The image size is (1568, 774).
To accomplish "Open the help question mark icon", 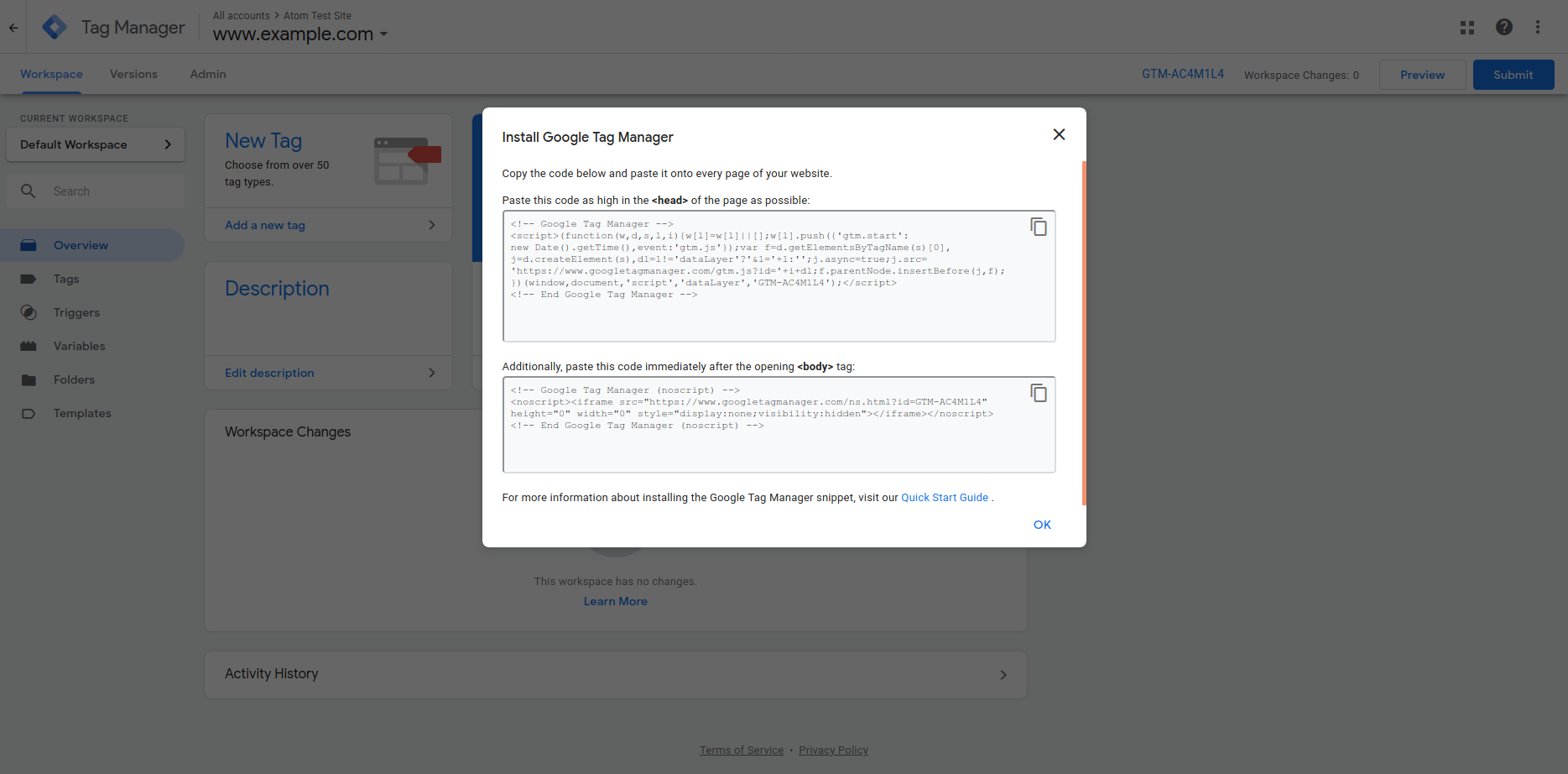I will point(1503,28).
